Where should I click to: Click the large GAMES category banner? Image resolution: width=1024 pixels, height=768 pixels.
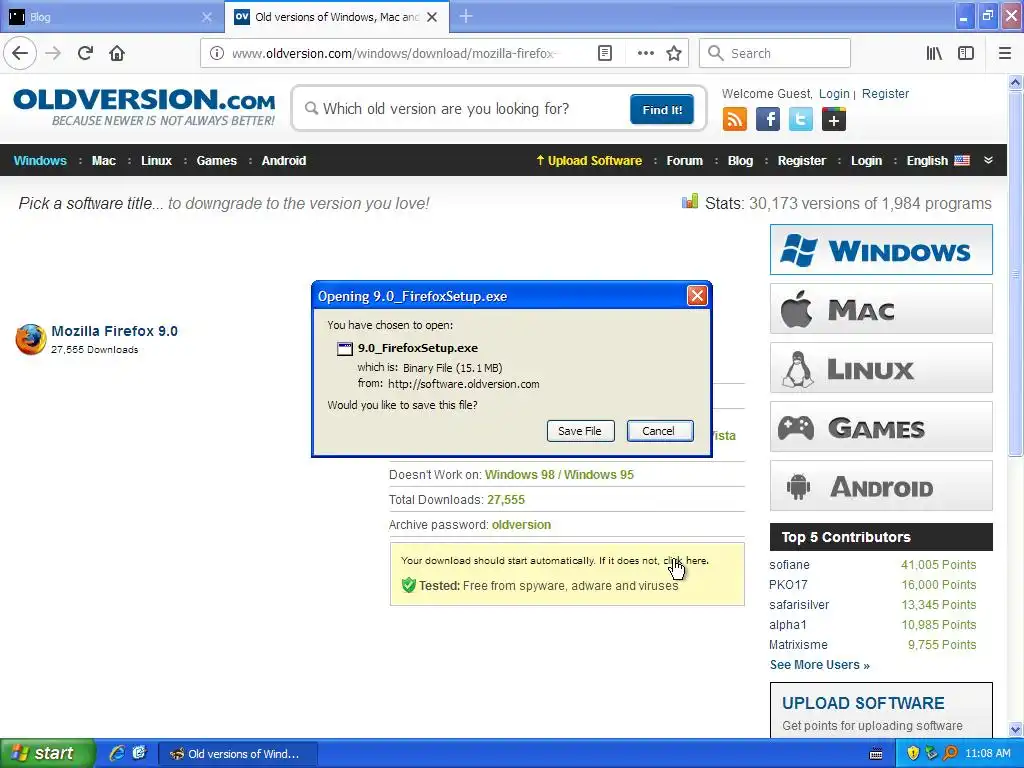pos(881,426)
